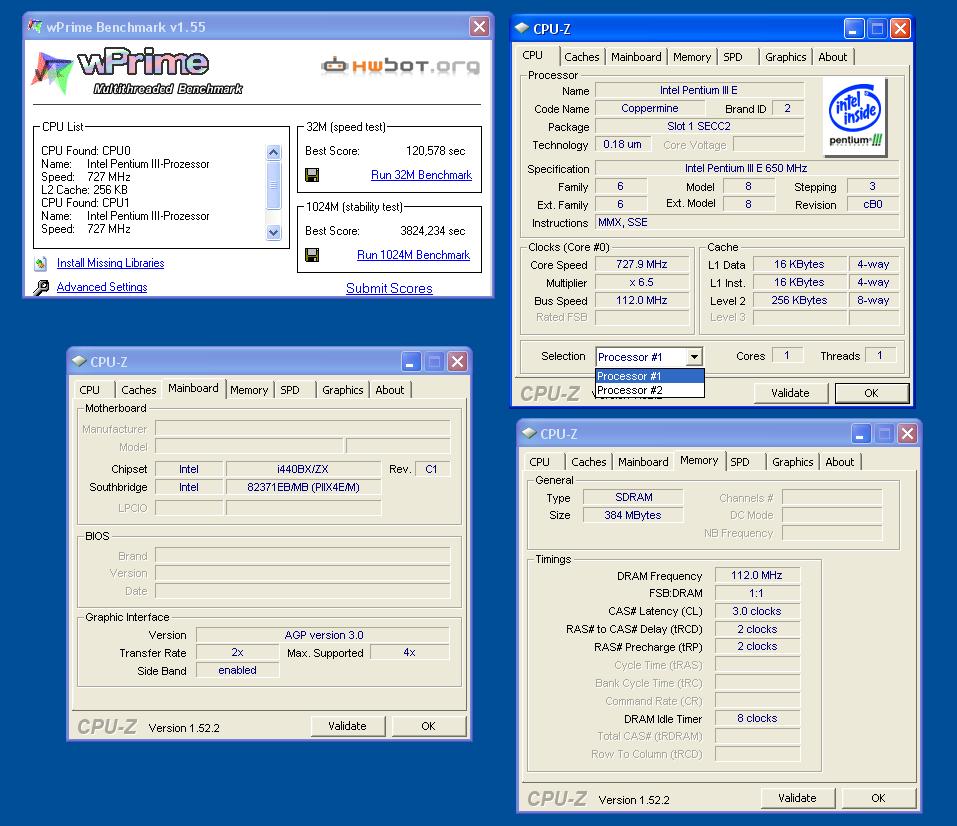Image resolution: width=957 pixels, height=826 pixels.
Task: Click down arrow of the CPU List scrollbar
Action: (x=273, y=233)
